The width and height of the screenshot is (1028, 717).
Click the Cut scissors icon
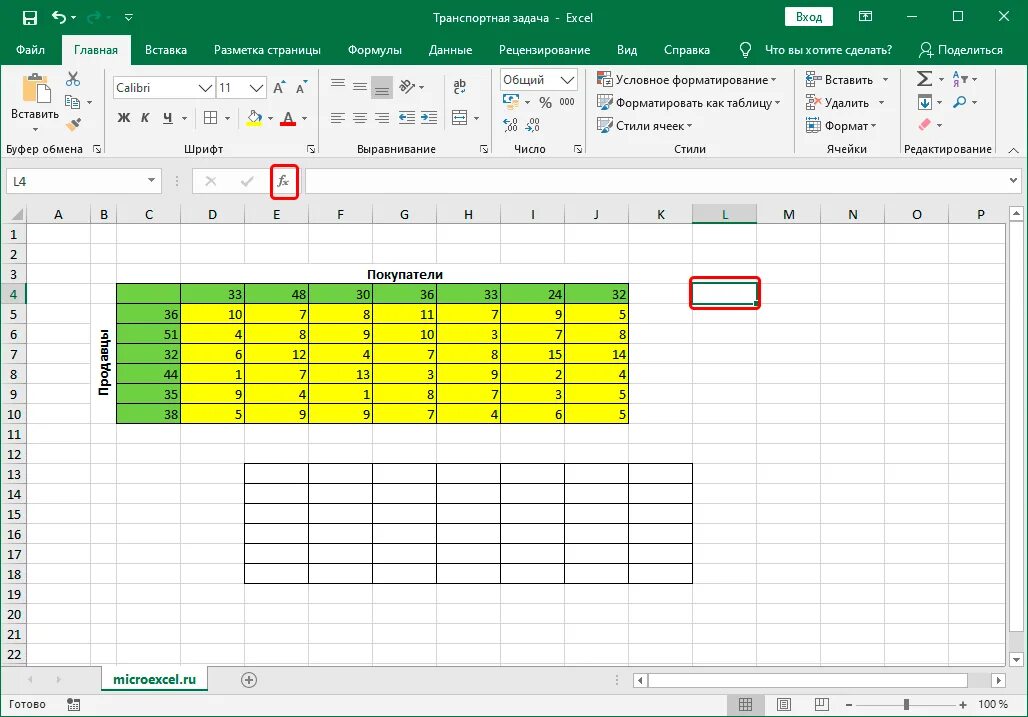click(73, 79)
